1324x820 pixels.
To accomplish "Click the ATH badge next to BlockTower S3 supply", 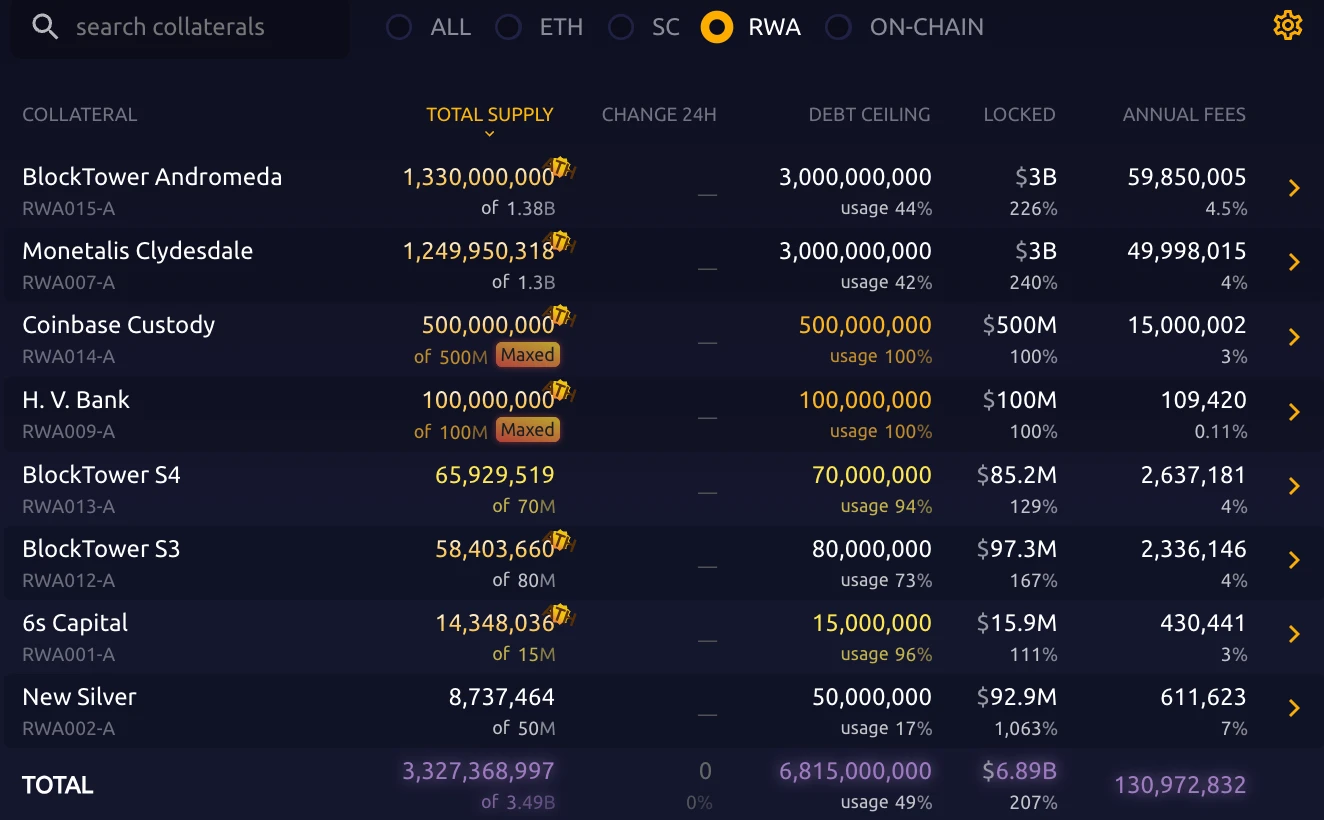I will click(560, 540).
